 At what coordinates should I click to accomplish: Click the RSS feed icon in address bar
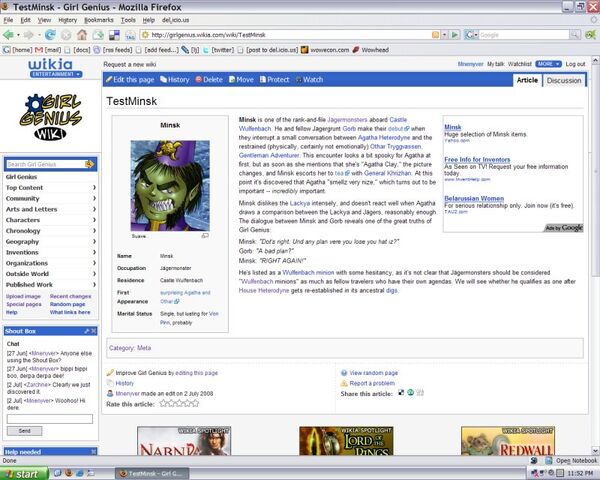tap(435, 35)
